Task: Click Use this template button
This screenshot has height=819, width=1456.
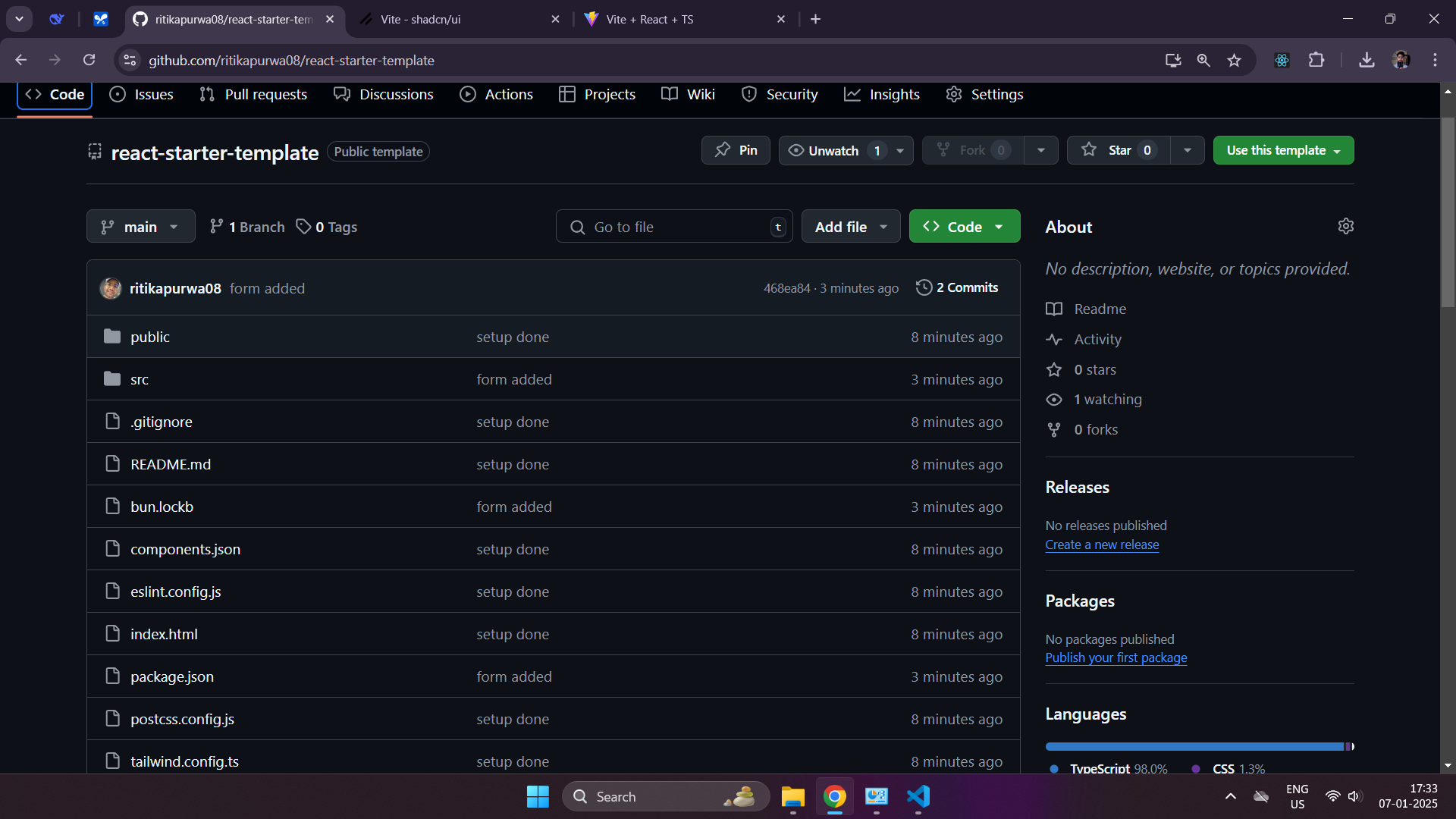Action: click(x=1283, y=150)
